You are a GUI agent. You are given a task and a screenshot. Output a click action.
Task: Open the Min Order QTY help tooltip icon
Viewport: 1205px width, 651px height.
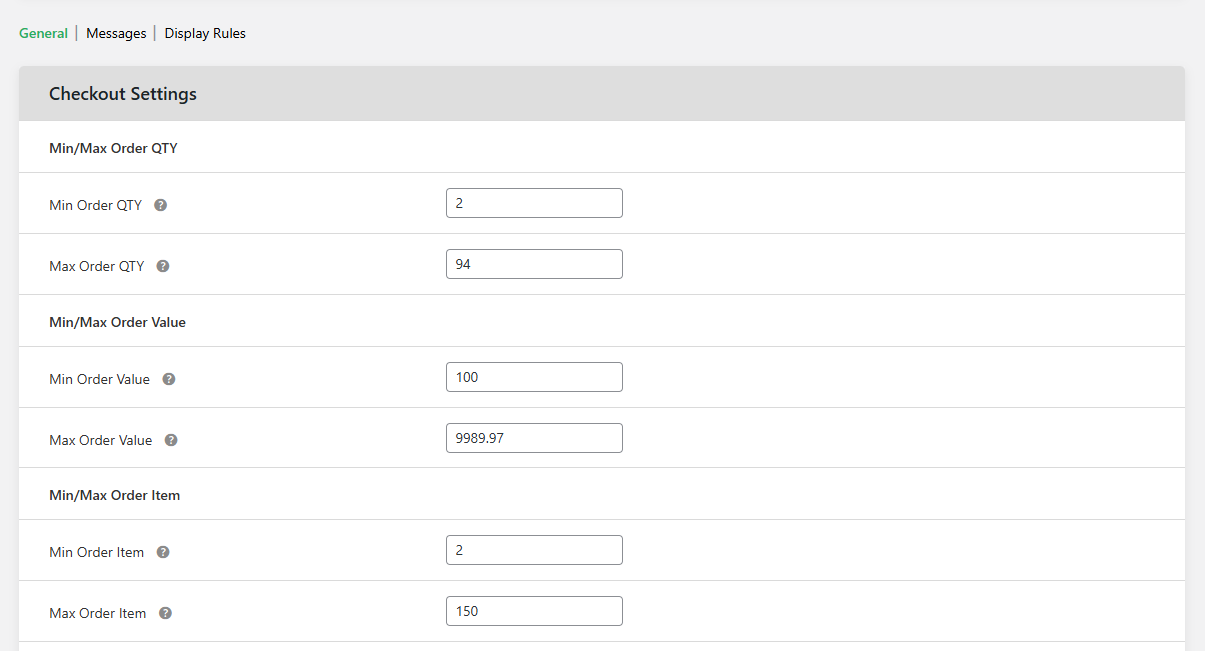pyautogui.click(x=160, y=204)
